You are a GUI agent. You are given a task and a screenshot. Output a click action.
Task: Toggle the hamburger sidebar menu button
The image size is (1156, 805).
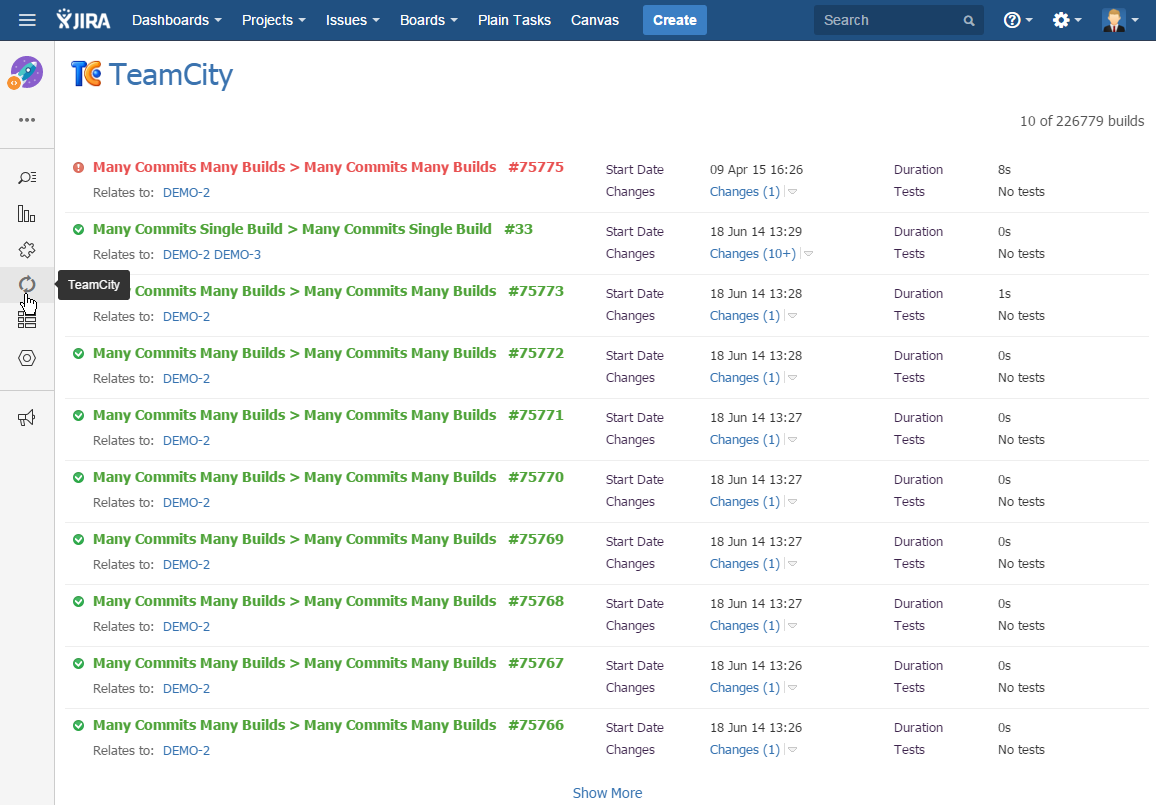coord(27,20)
